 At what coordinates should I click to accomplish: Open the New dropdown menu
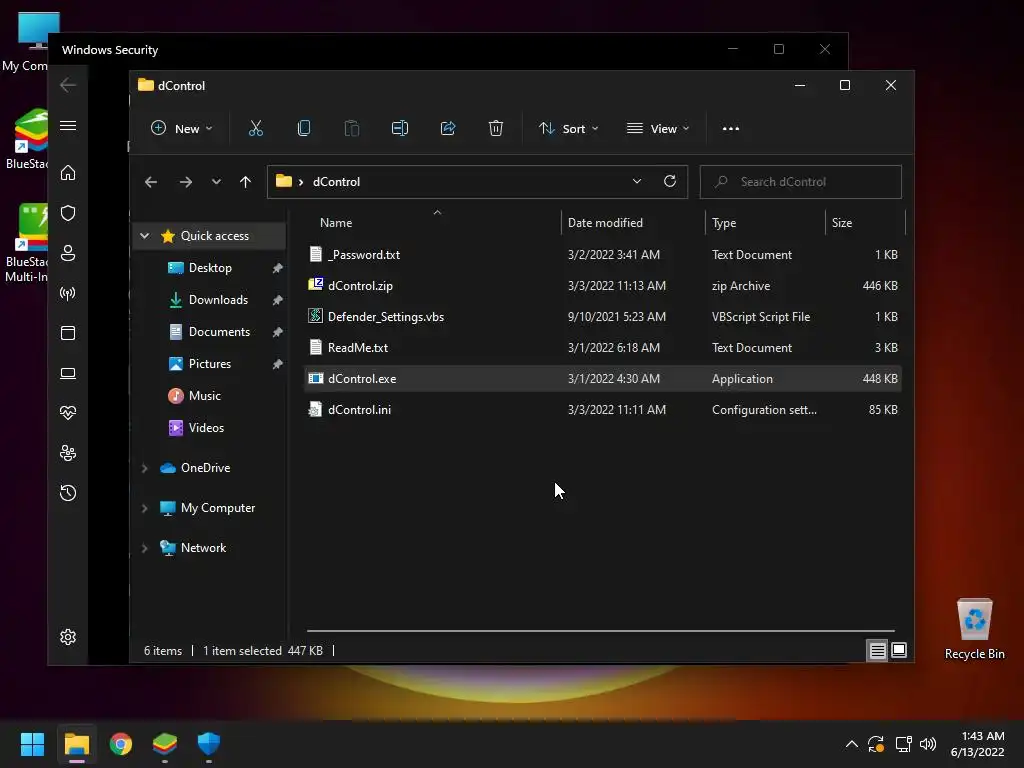click(x=182, y=129)
